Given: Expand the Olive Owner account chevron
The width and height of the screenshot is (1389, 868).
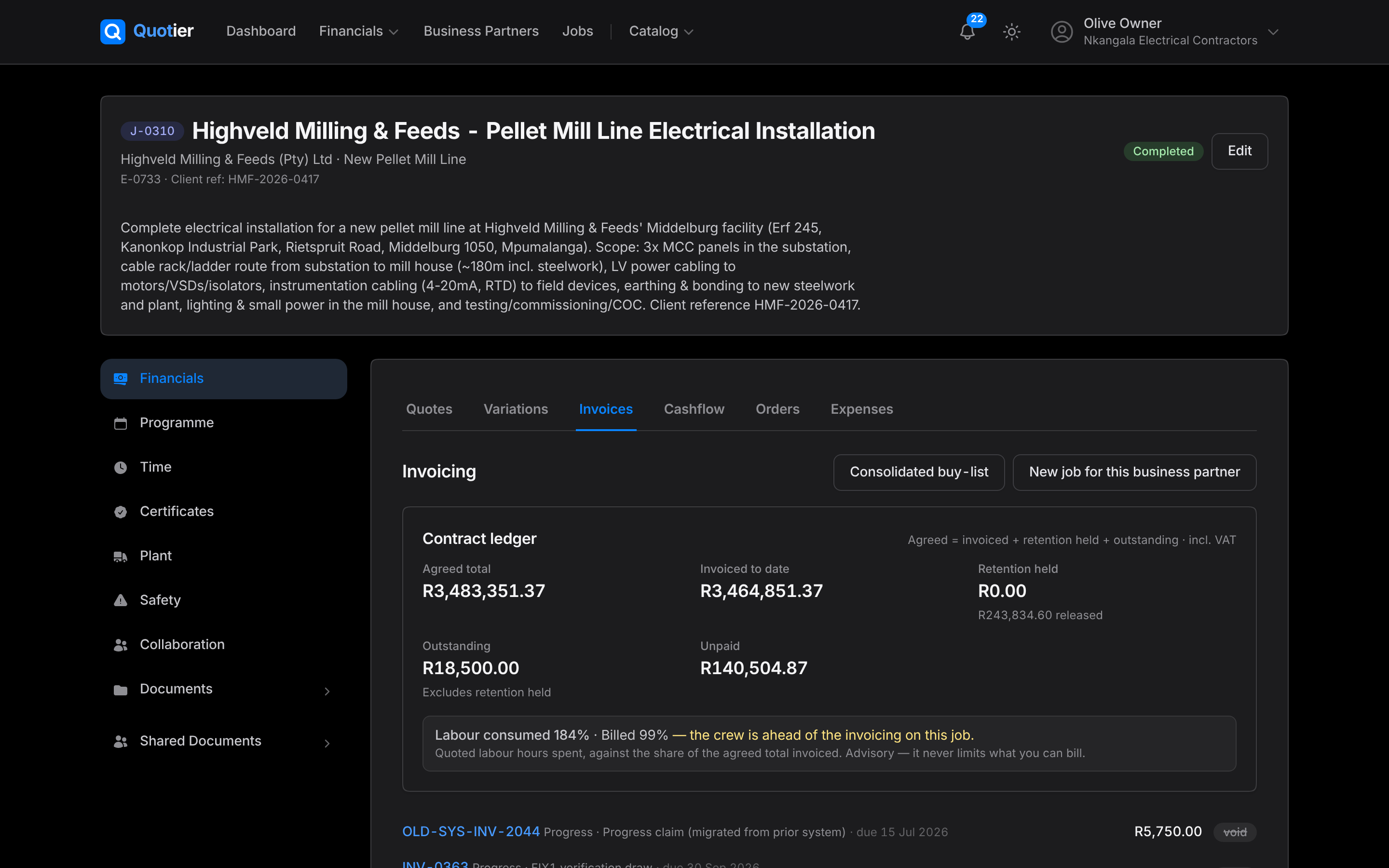Looking at the screenshot, I should (x=1273, y=32).
